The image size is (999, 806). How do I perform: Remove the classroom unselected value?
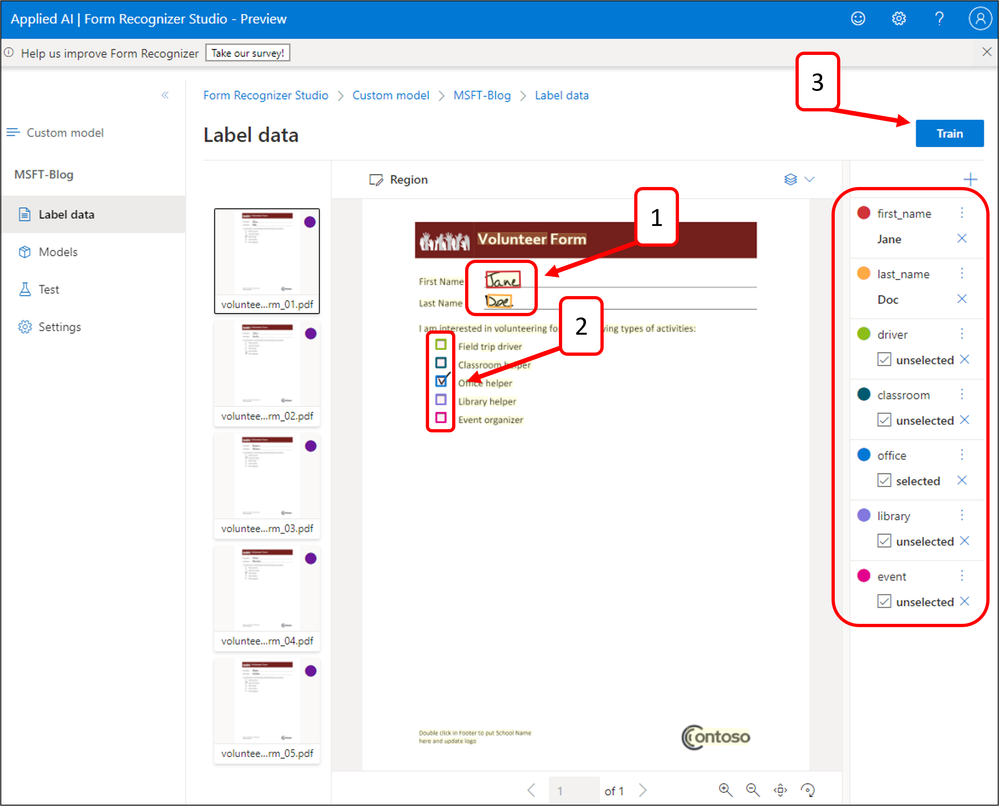[x=965, y=420]
